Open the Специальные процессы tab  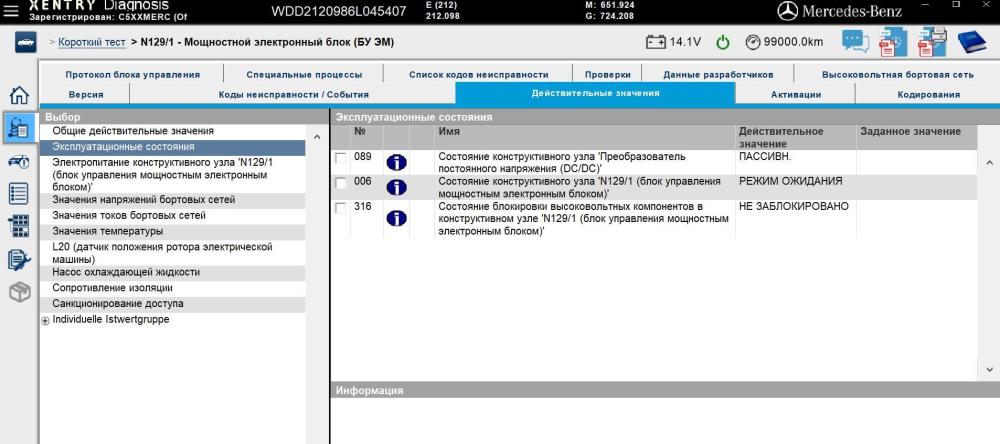pyautogui.click(x=304, y=75)
